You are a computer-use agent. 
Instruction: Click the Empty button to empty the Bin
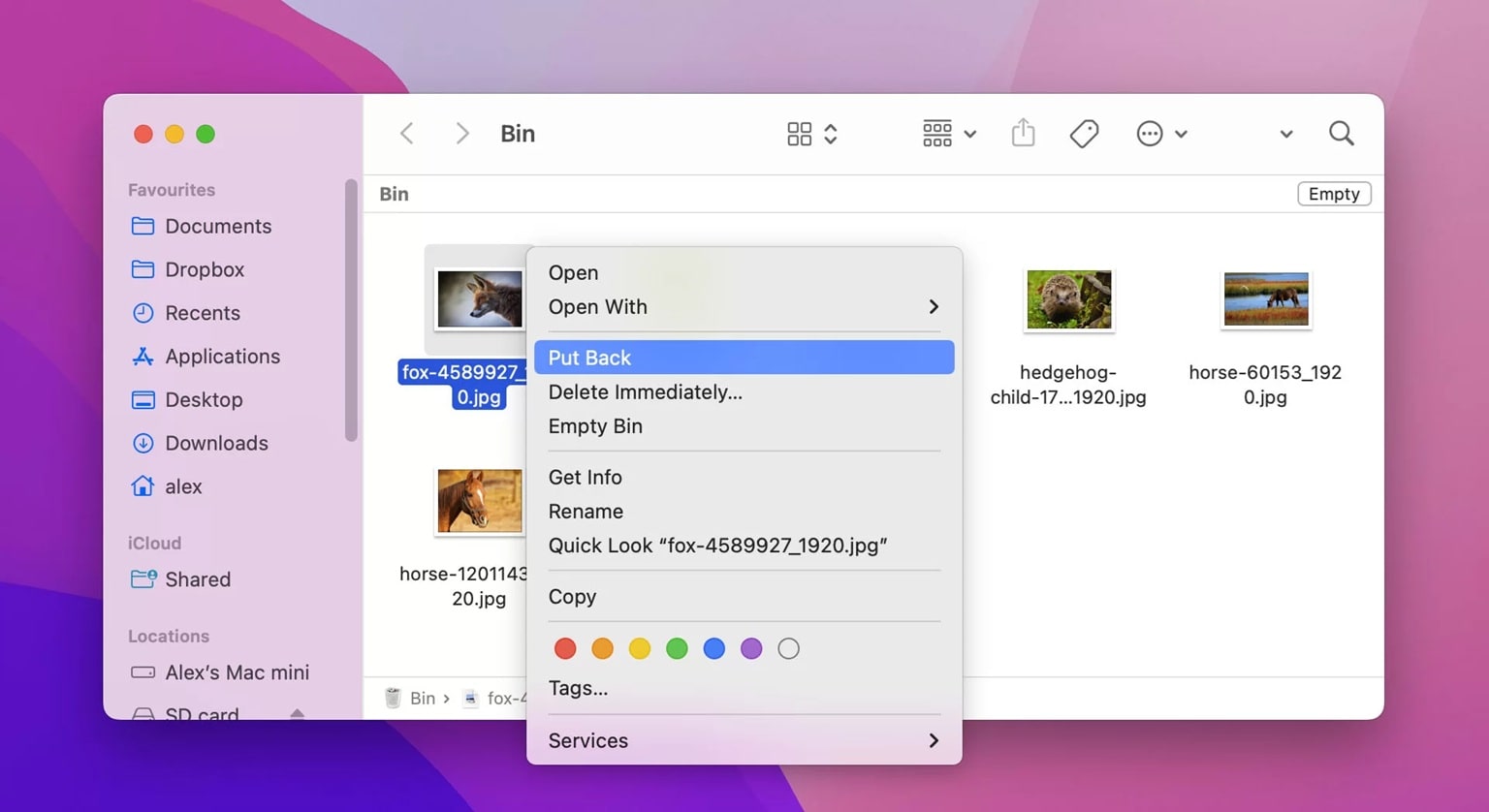[x=1334, y=194]
